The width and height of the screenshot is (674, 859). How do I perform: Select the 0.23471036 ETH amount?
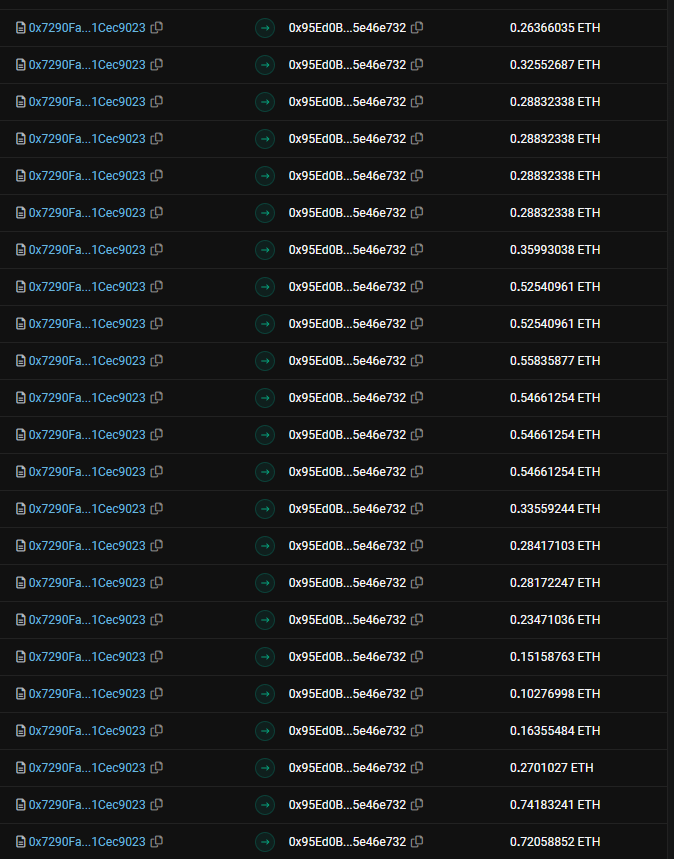[555, 620]
